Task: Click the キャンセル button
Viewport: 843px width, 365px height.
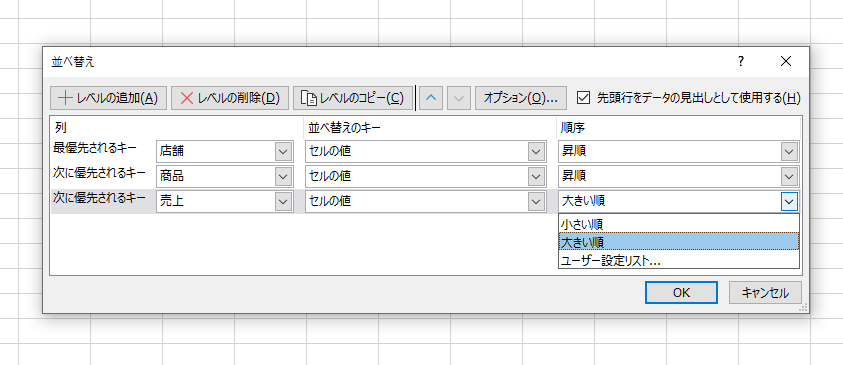Action: [x=765, y=293]
